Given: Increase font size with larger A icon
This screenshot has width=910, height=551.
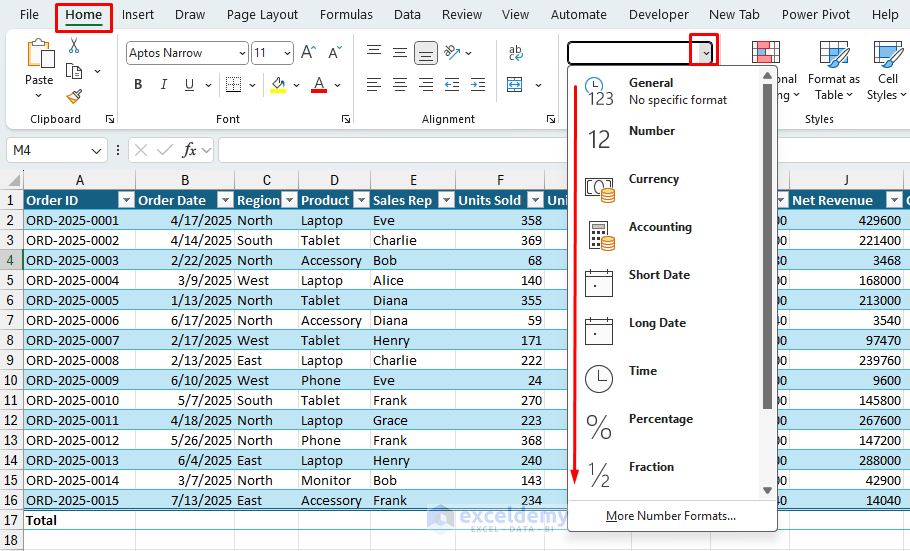Looking at the screenshot, I should tap(309, 53).
